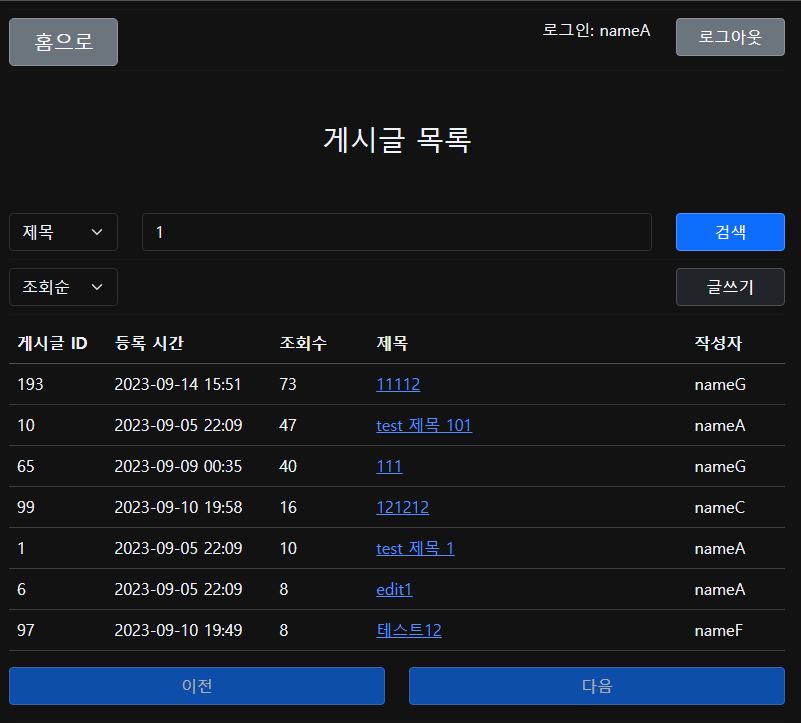
Task: Open the post titled 121212
Action: (402, 507)
